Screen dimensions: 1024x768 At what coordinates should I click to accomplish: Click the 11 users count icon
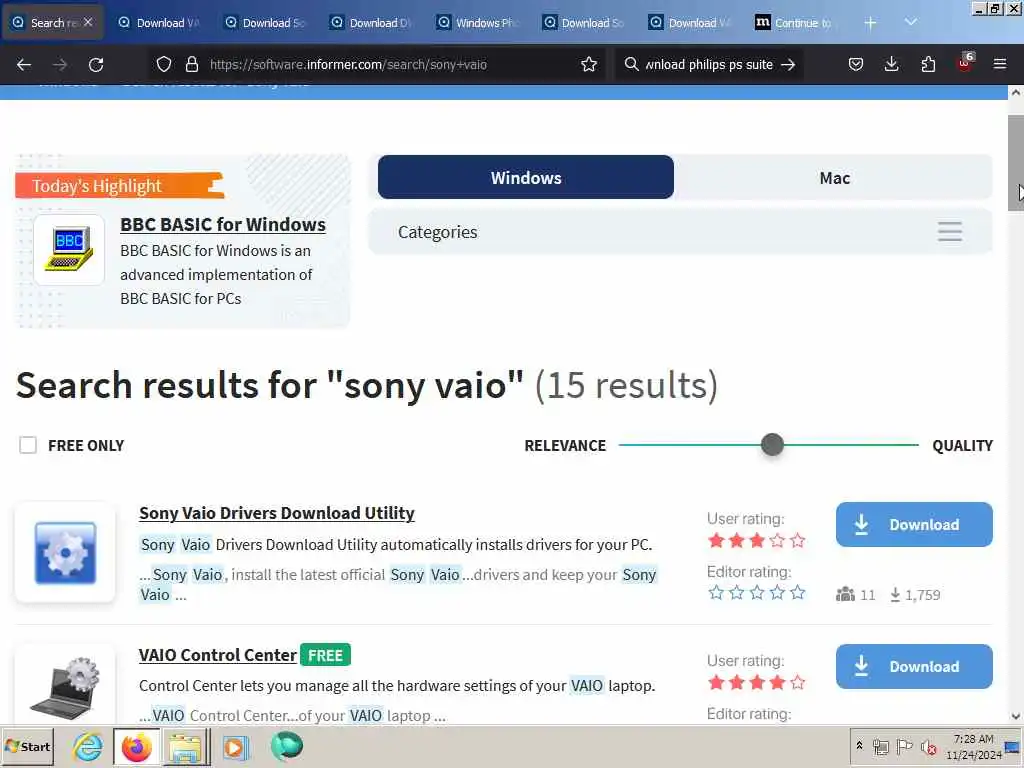pyautogui.click(x=845, y=594)
